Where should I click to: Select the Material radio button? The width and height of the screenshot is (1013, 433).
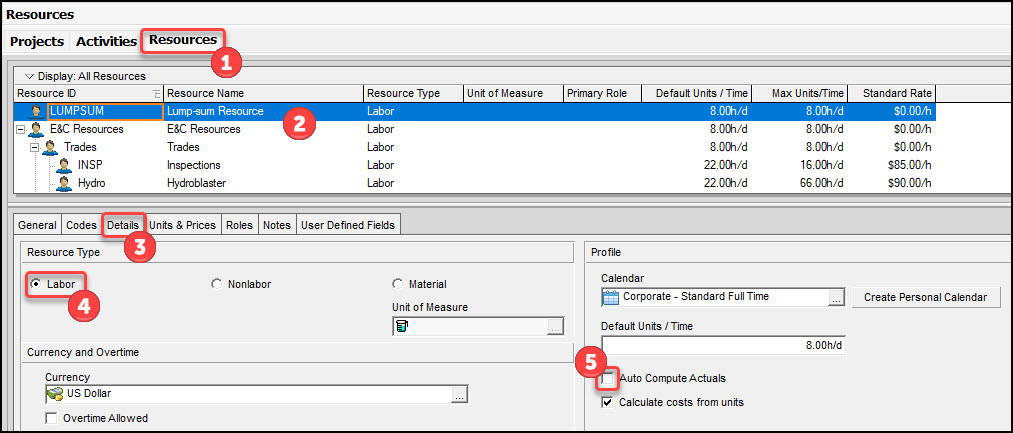(397, 284)
